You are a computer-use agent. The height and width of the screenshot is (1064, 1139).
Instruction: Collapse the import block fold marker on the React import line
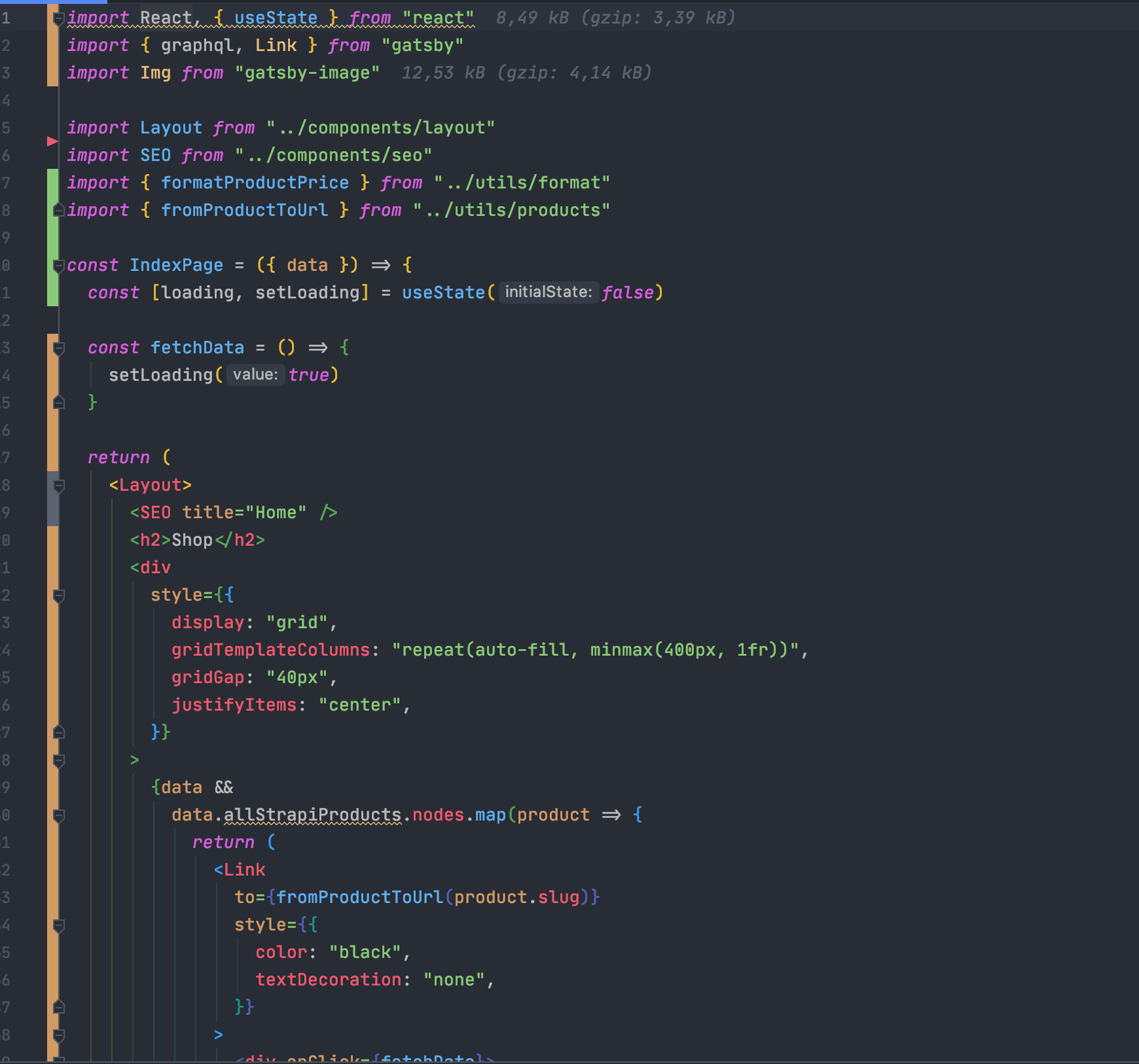58,18
